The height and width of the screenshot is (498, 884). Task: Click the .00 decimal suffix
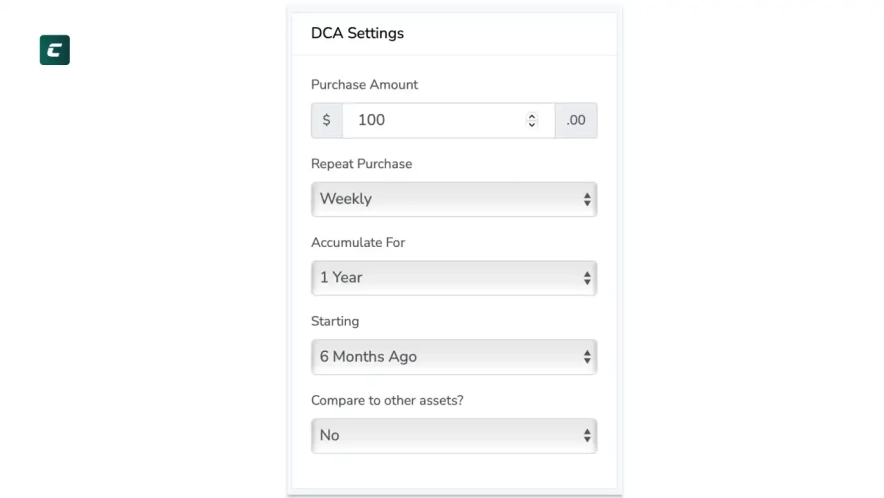[x=576, y=120]
